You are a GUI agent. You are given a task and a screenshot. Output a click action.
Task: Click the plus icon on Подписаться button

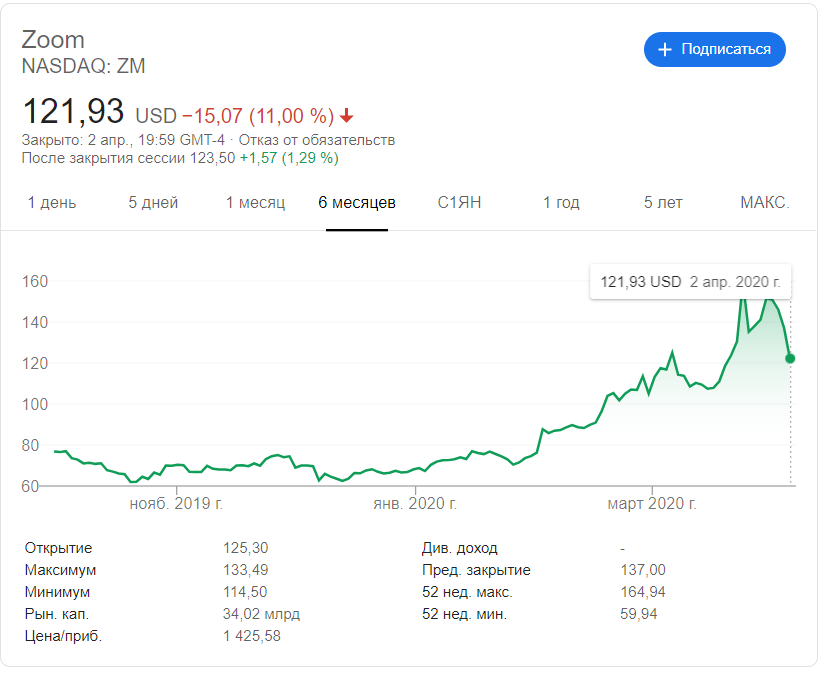pyautogui.click(x=665, y=50)
